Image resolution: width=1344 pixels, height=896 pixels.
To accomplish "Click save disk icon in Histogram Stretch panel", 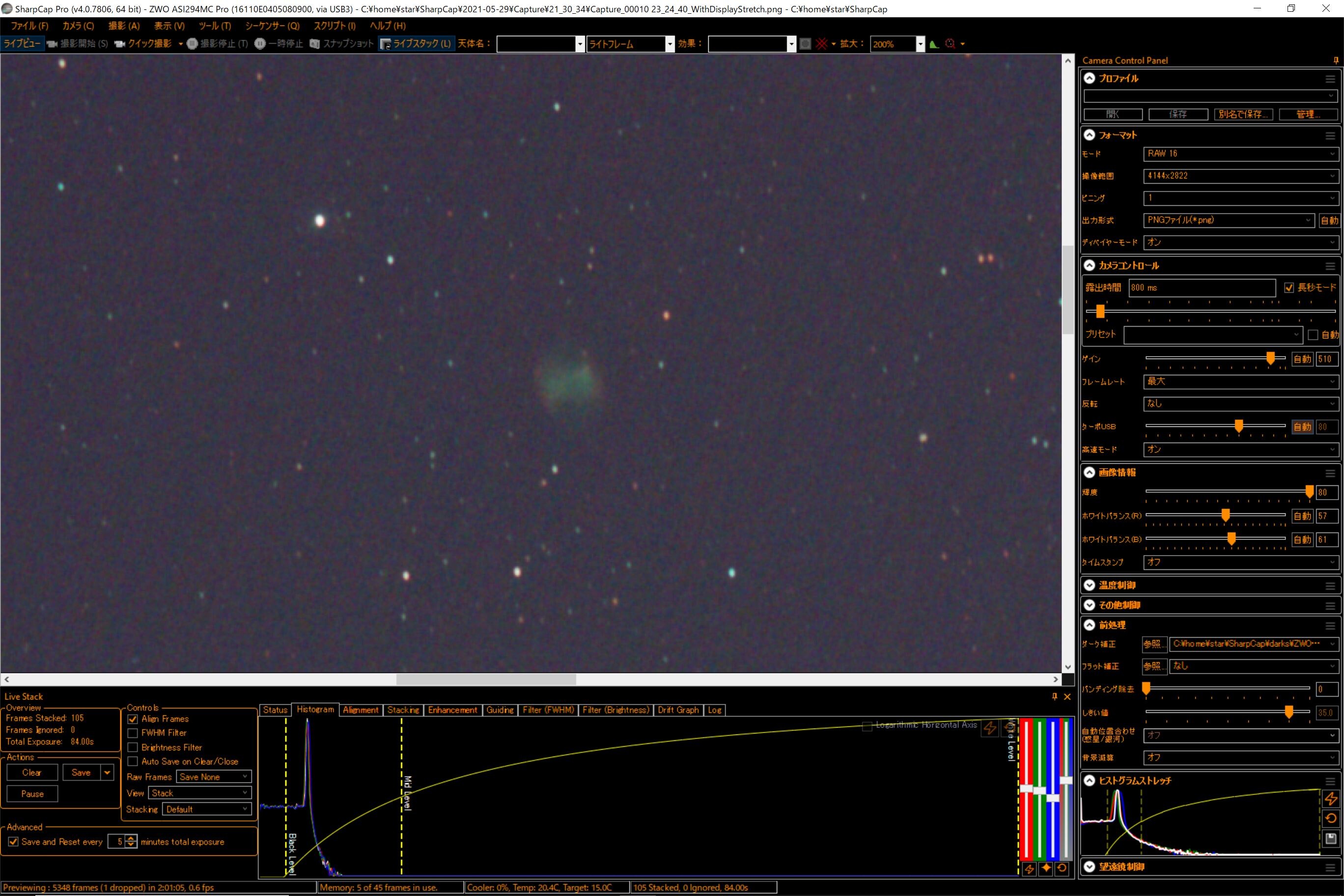I will [1330, 839].
